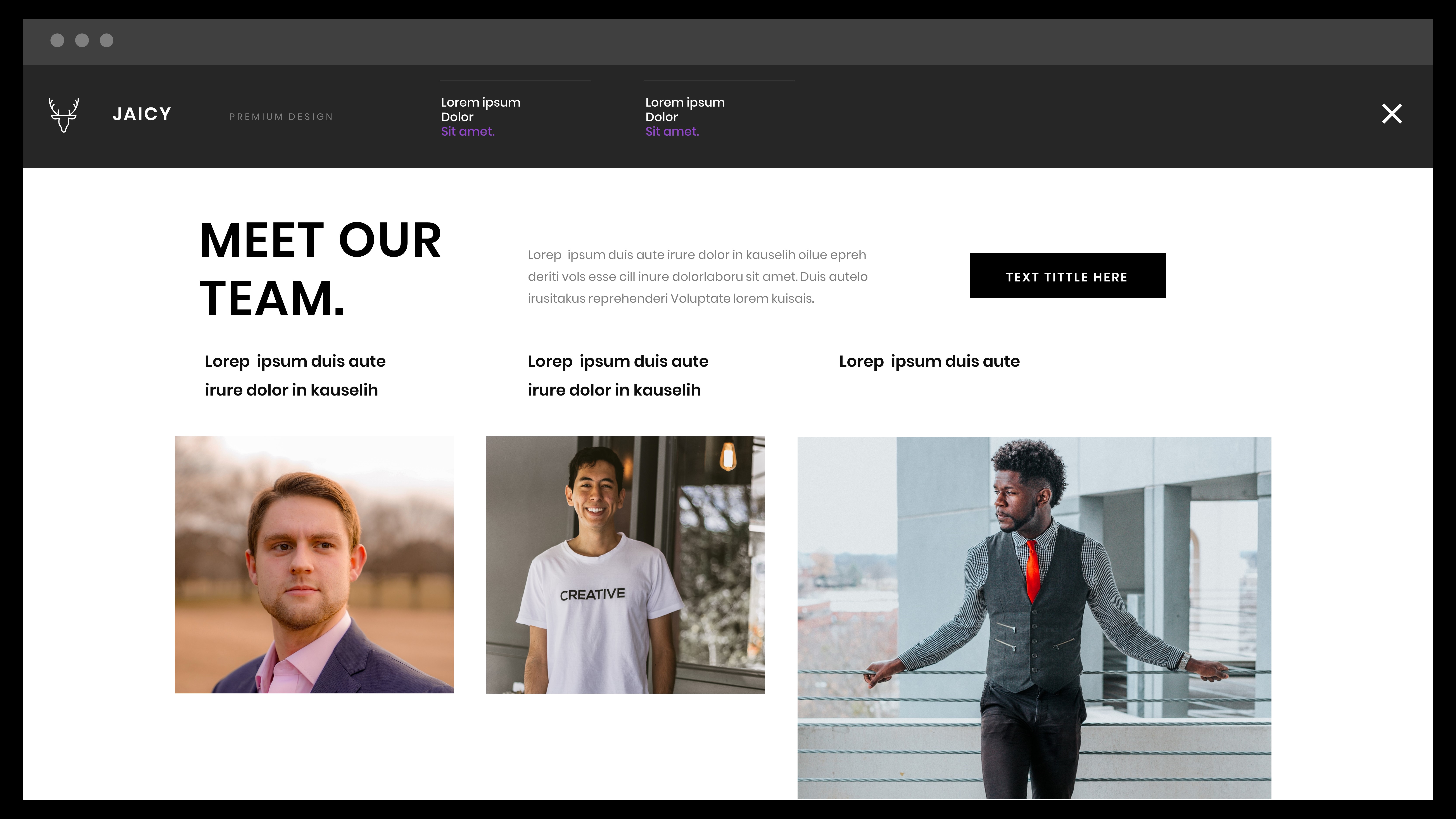
Task: Open photo of man with red tie
Action: pos(1034,618)
